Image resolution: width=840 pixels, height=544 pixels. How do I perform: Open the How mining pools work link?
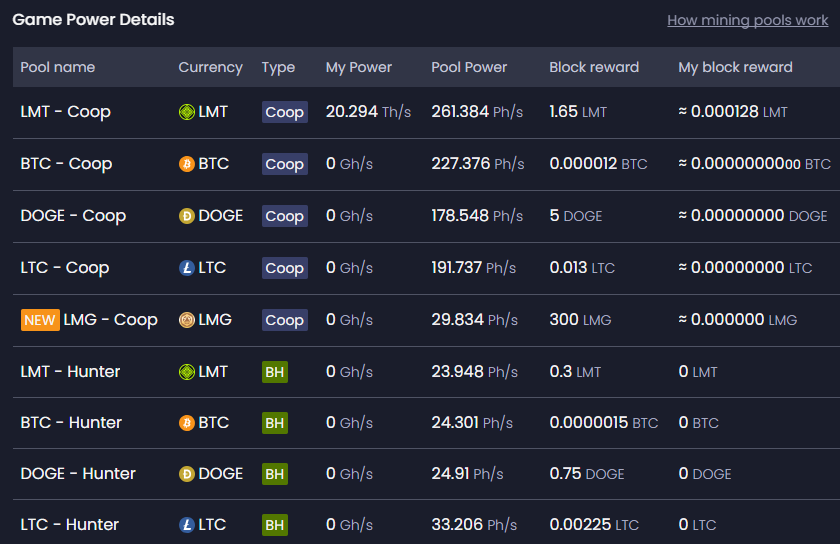pos(747,20)
